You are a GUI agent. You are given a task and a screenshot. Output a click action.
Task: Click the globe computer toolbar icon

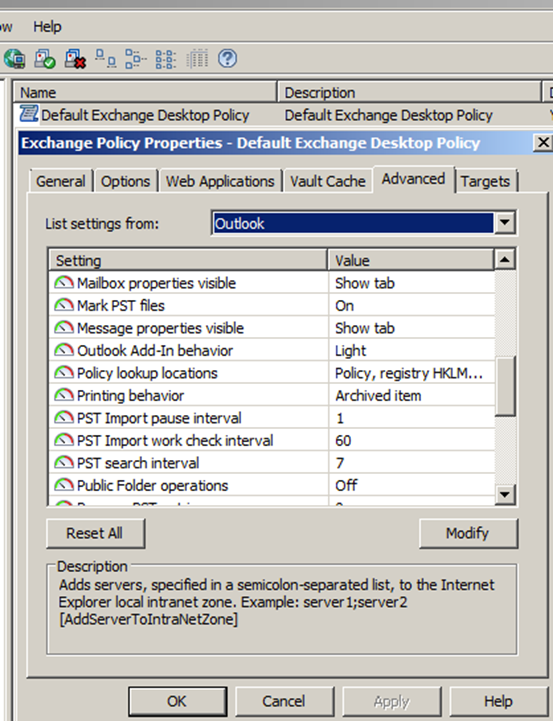pos(14,59)
